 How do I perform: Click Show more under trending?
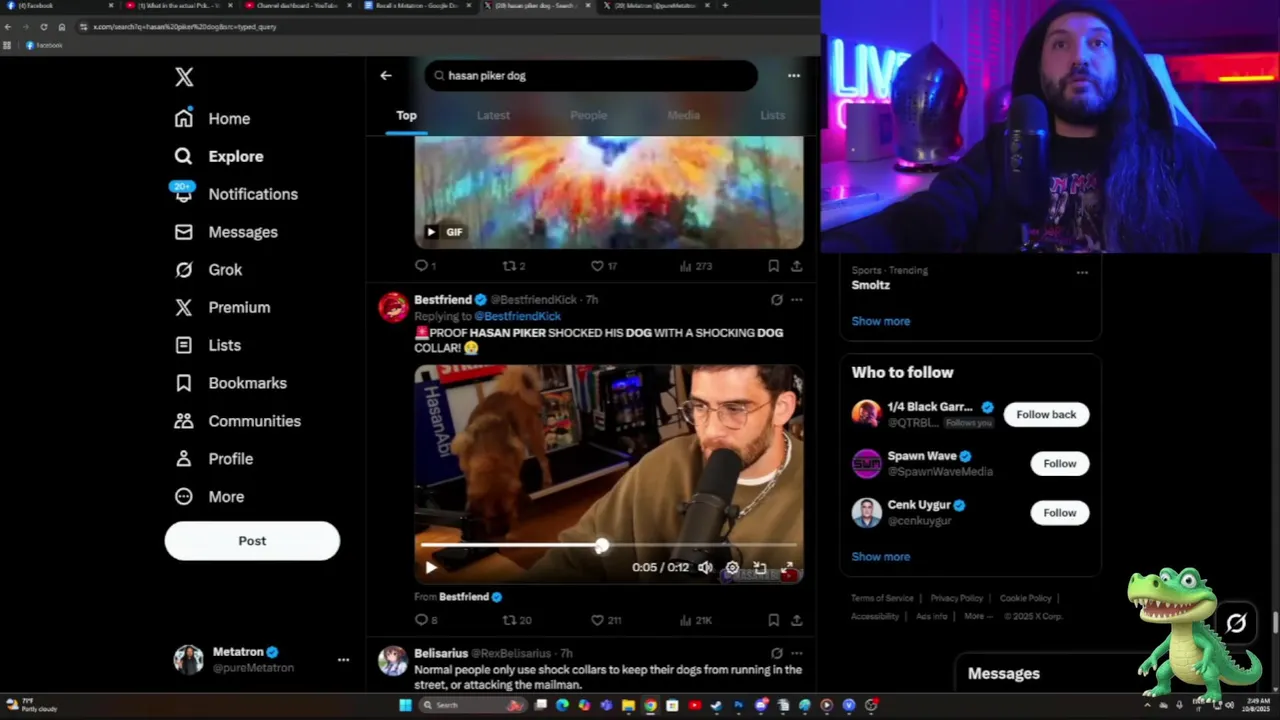880,321
